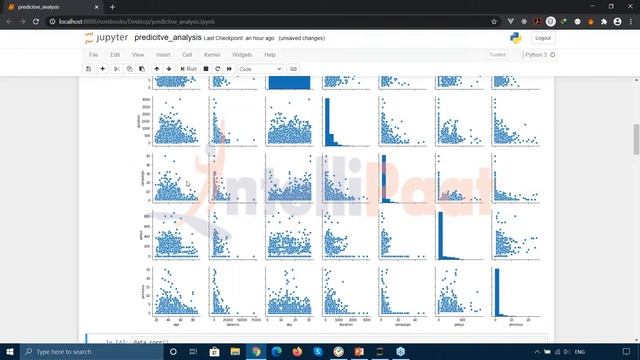The width and height of the screenshot is (640, 360).
Task: Rename notebook via predicitve_analysis title
Action: pos(168,38)
